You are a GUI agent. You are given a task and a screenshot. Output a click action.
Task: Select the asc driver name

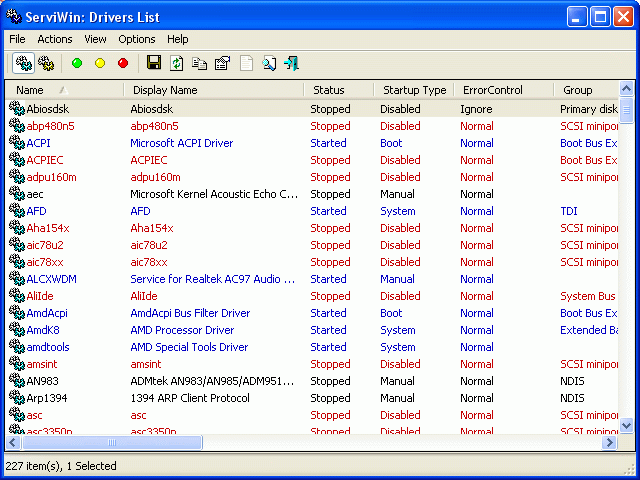click(x=34, y=415)
